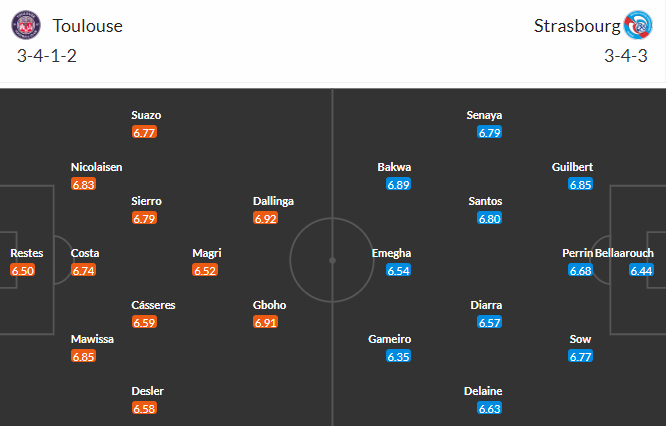Click Delaine's 6.63 rating badge

tap(489, 408)
